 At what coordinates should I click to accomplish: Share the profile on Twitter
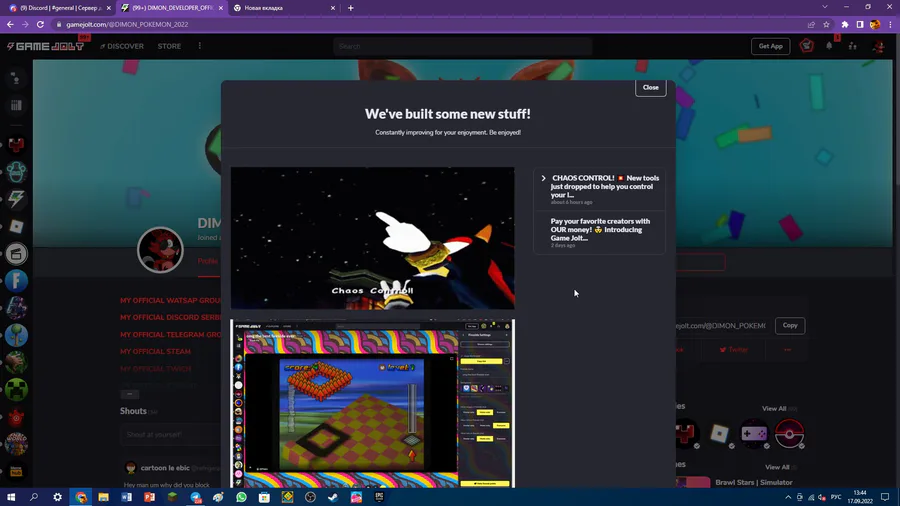pos(734,349)
